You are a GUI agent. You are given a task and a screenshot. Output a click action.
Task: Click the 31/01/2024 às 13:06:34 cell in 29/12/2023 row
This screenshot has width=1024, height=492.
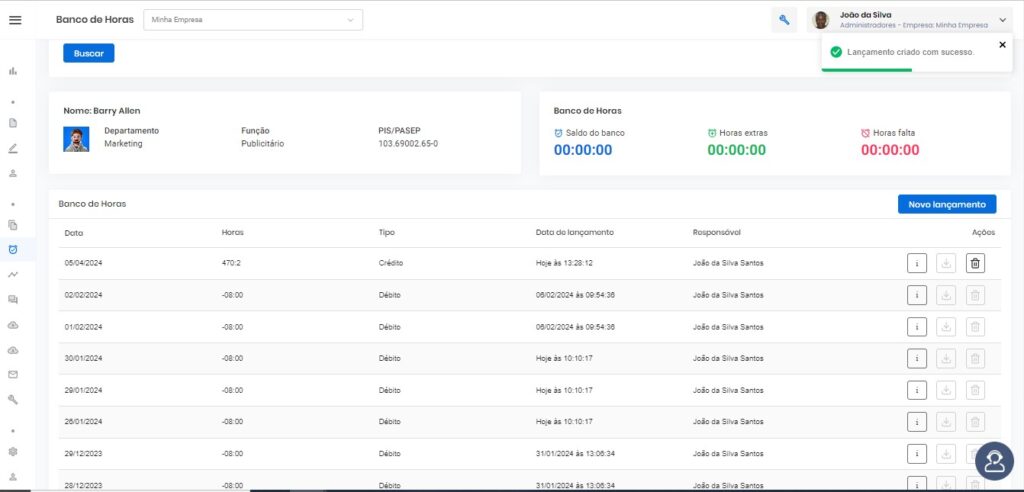click(x=575, y=453)
